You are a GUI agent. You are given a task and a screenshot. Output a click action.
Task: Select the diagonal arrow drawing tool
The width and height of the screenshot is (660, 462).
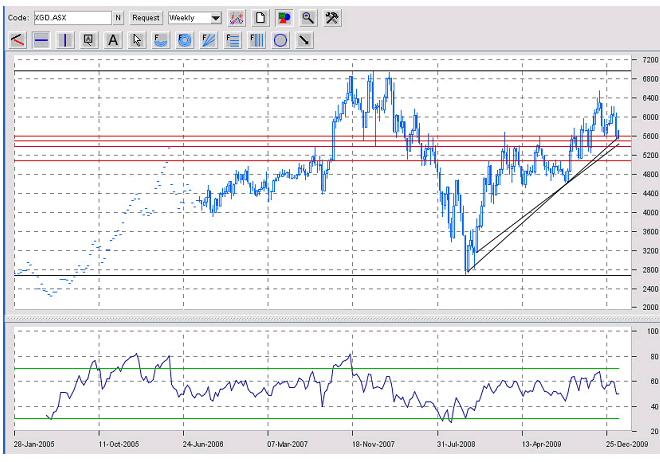(305, 40)
